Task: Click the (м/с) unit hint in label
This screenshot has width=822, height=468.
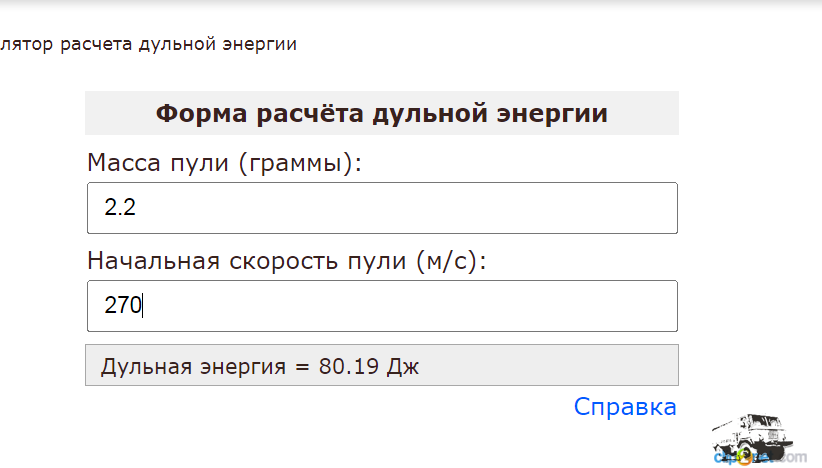Action: (451, 261)
